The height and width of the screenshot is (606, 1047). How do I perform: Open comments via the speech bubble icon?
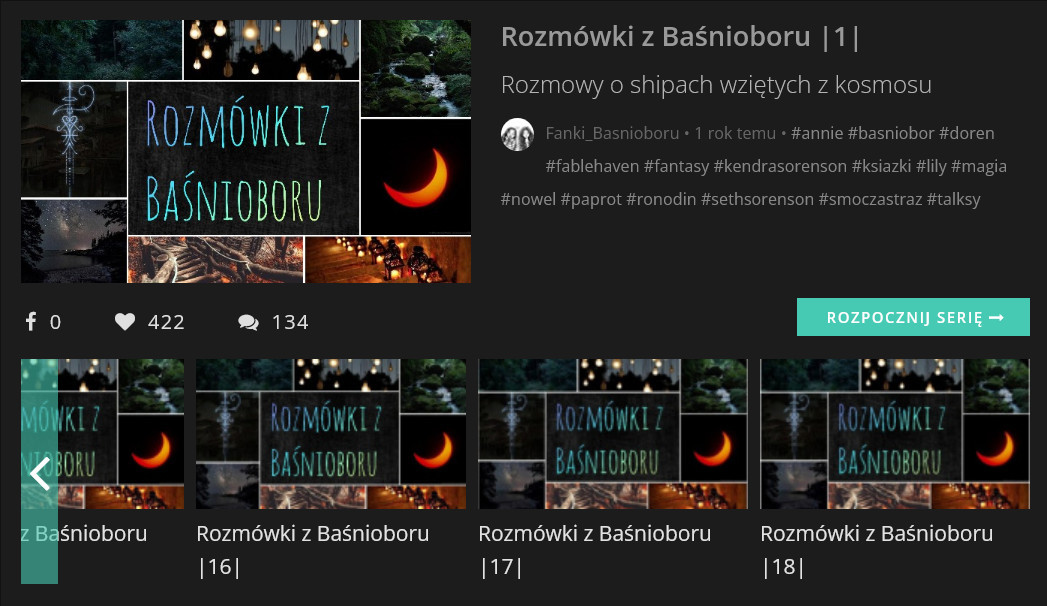click(x=248, y=322)
